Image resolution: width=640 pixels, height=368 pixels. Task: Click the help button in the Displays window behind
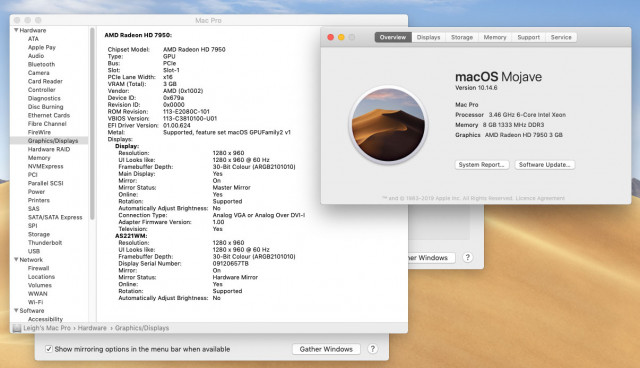tap(468, 257)
